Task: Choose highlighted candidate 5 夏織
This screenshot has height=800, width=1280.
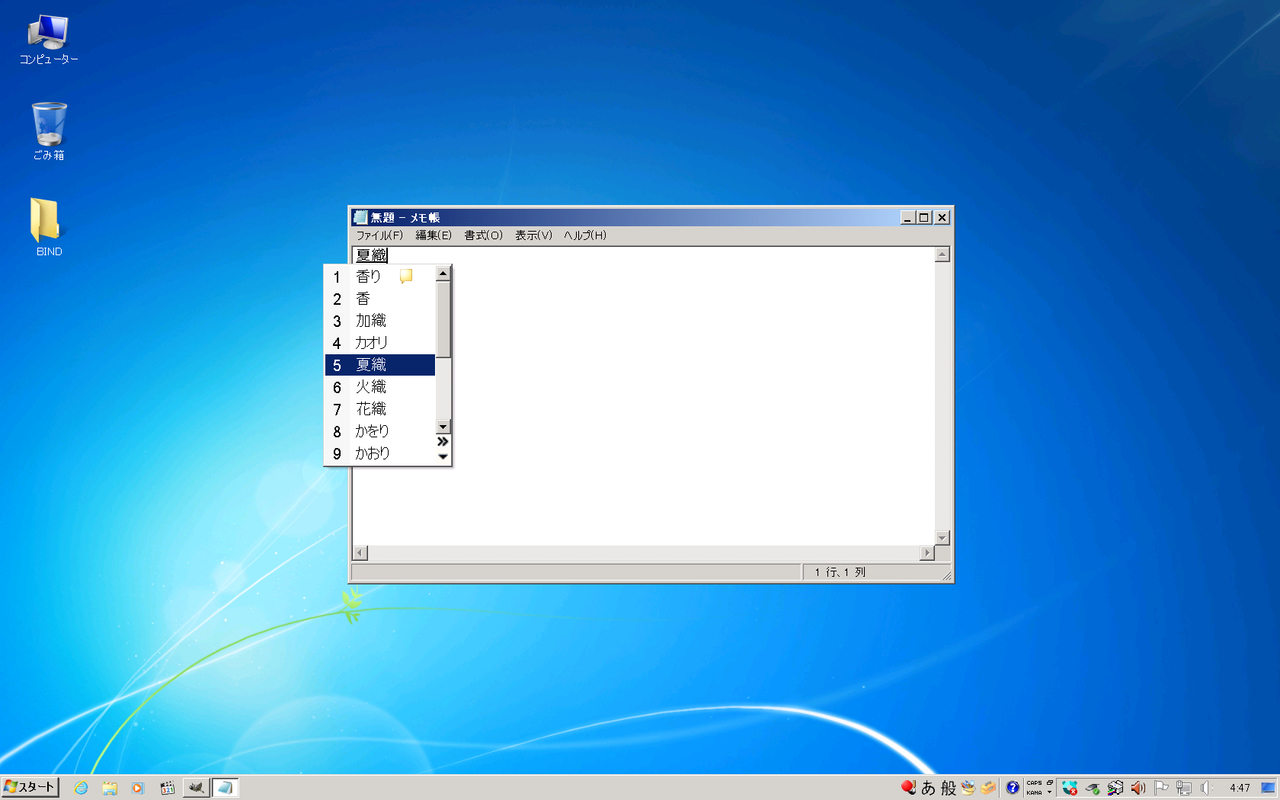Action: 380,365
